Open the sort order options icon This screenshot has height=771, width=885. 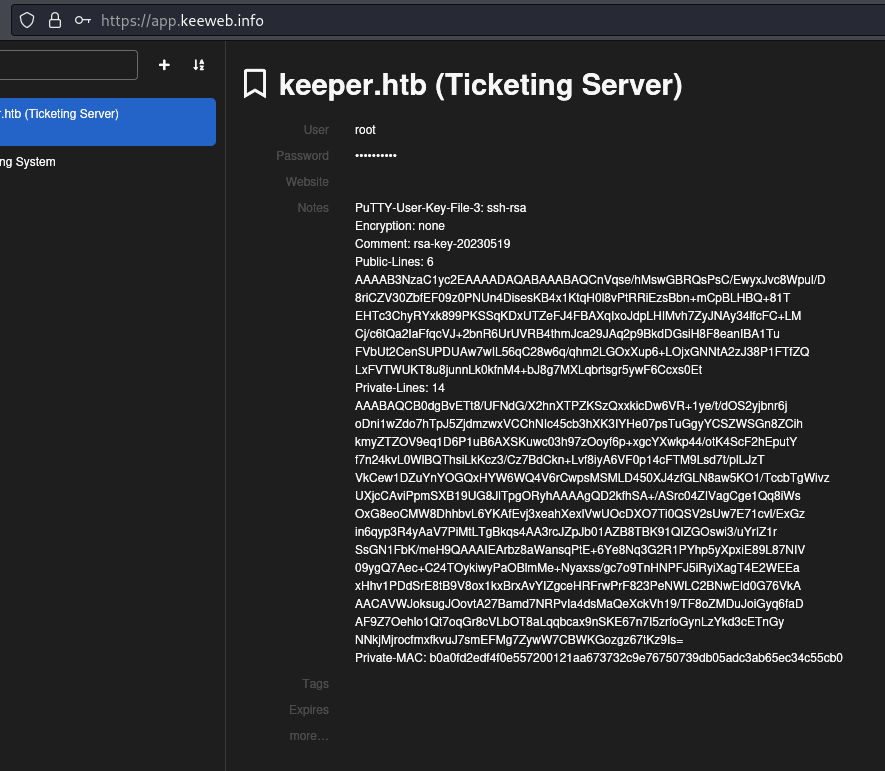click(199, 65)
